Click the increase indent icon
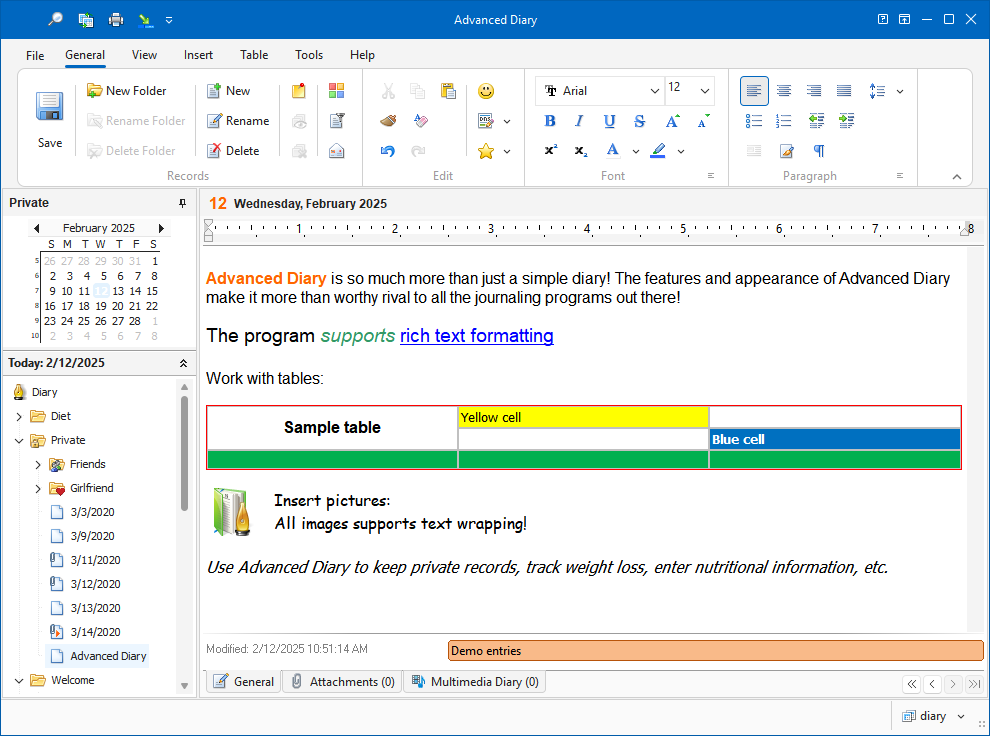 point(847,121)
